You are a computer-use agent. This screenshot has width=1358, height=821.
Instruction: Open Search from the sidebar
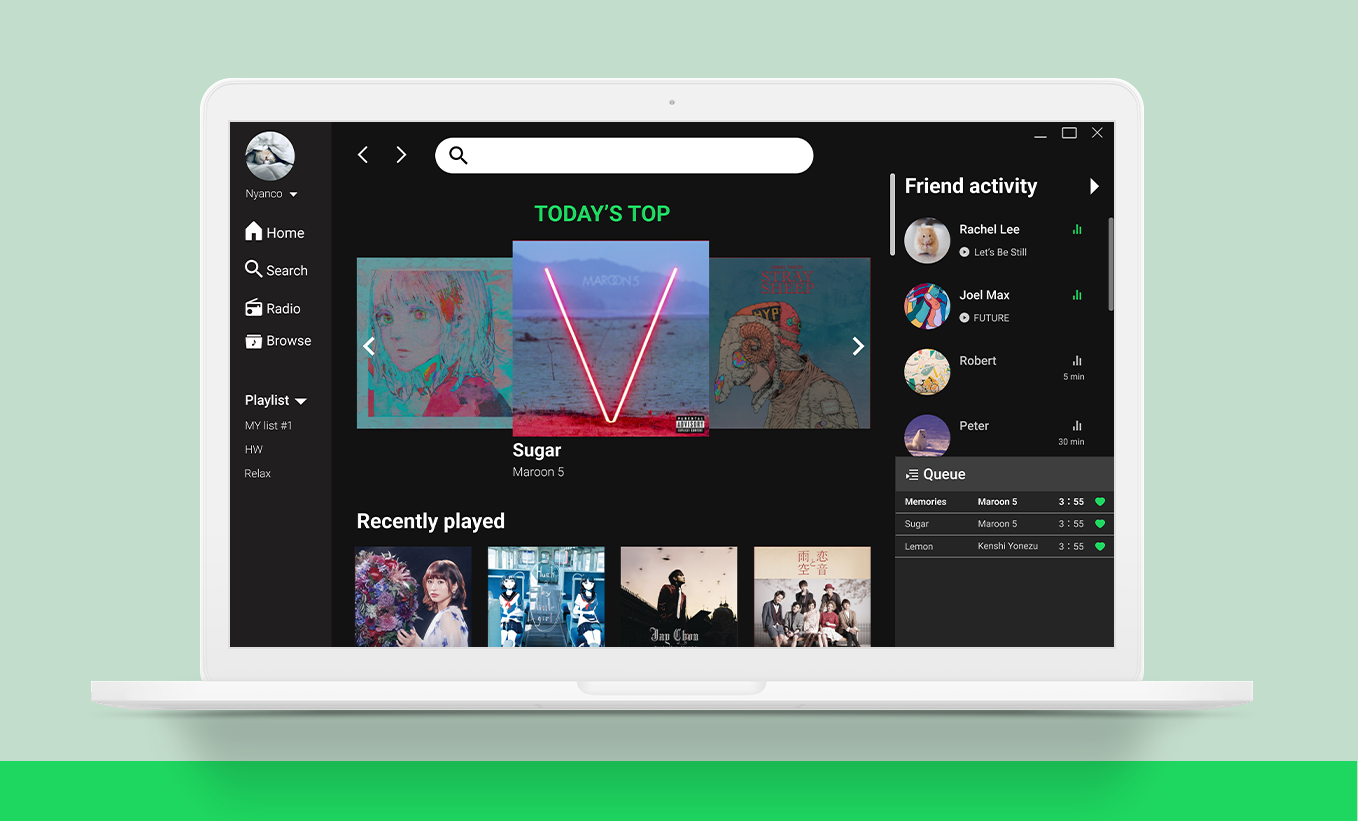click(276, 270)
